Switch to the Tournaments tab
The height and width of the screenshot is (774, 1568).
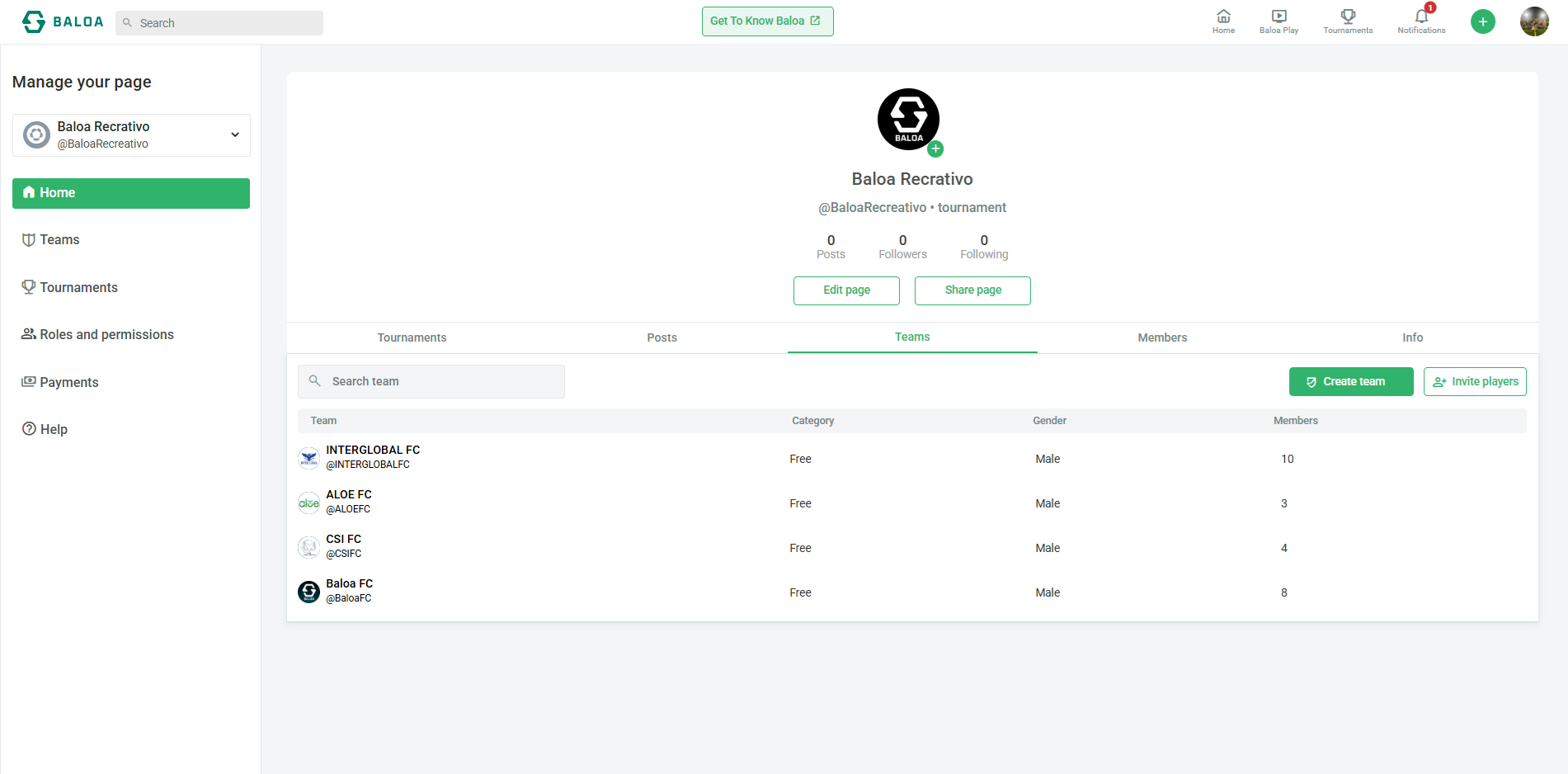pyautogui.click(x=412, y=337)
